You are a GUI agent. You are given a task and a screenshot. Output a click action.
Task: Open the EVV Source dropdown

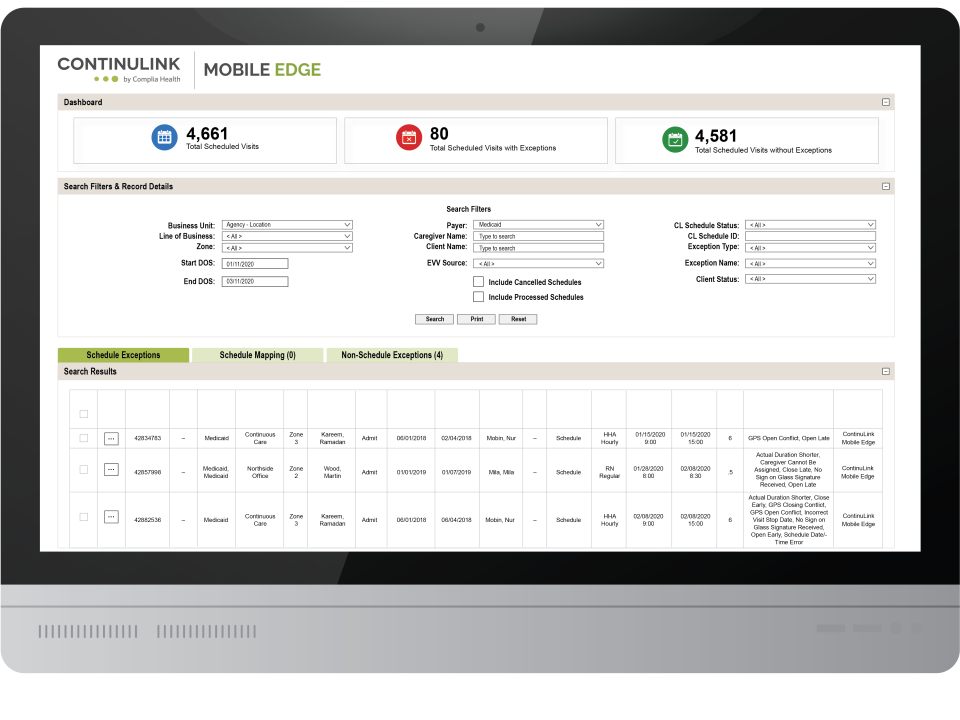[x=538, y=263]
